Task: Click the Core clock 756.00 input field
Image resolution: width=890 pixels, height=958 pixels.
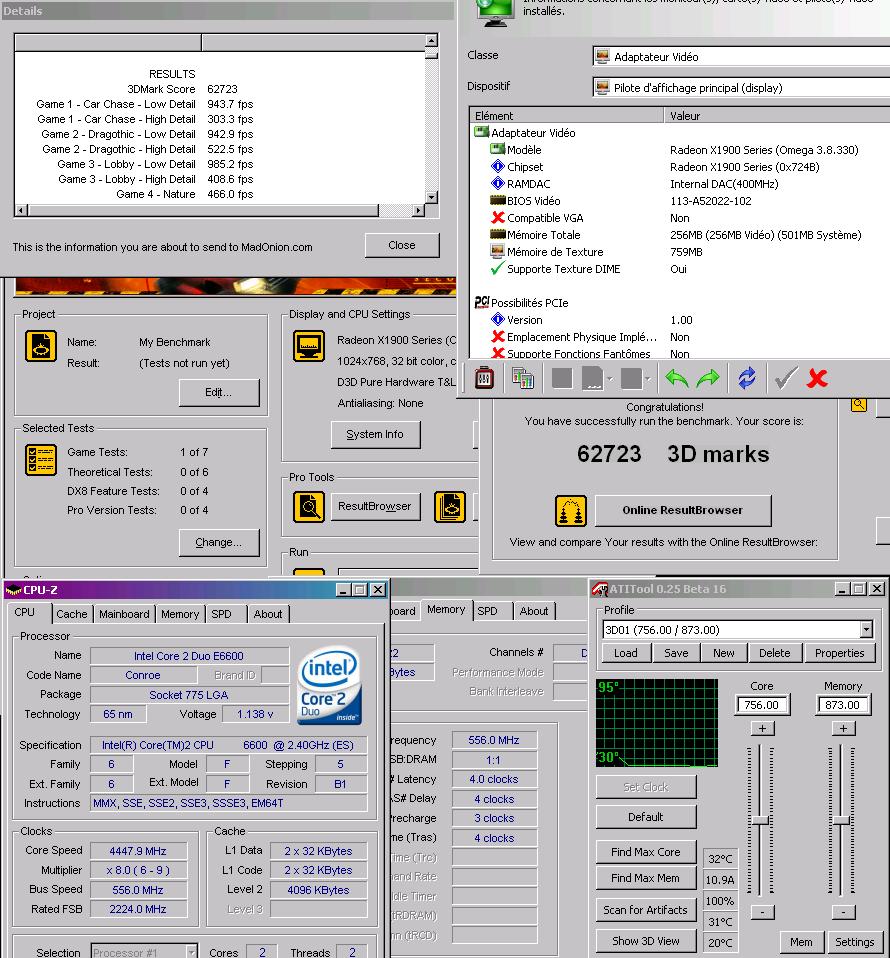Action: (x=762, y=704)
